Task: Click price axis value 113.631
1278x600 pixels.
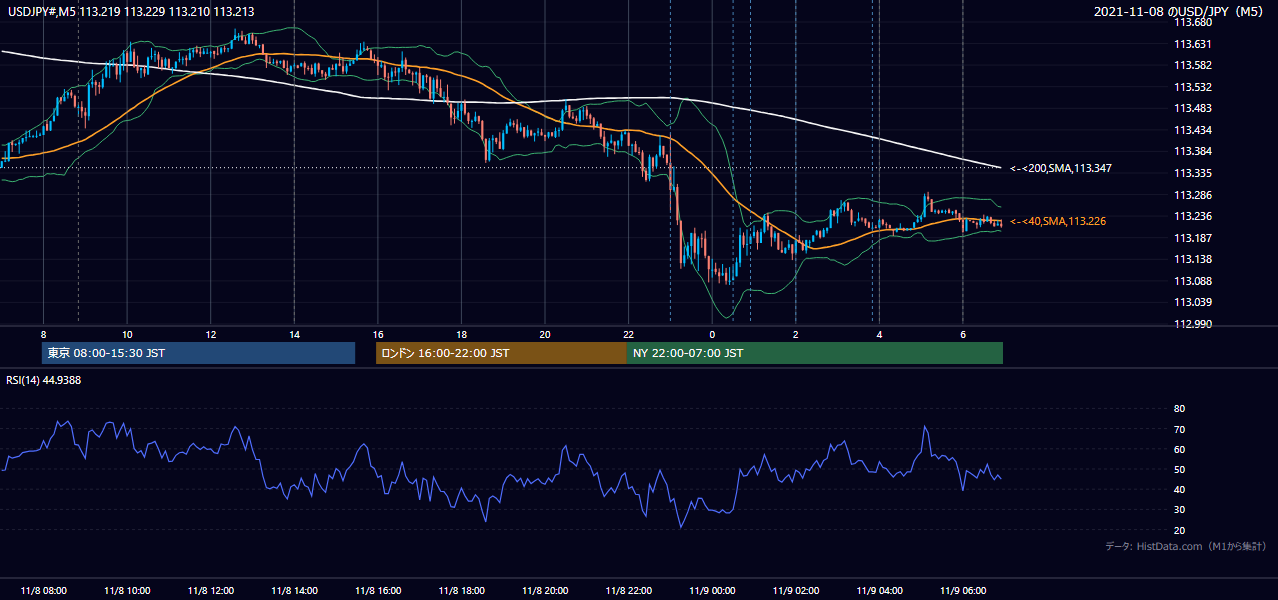Action: (1192, 44)
